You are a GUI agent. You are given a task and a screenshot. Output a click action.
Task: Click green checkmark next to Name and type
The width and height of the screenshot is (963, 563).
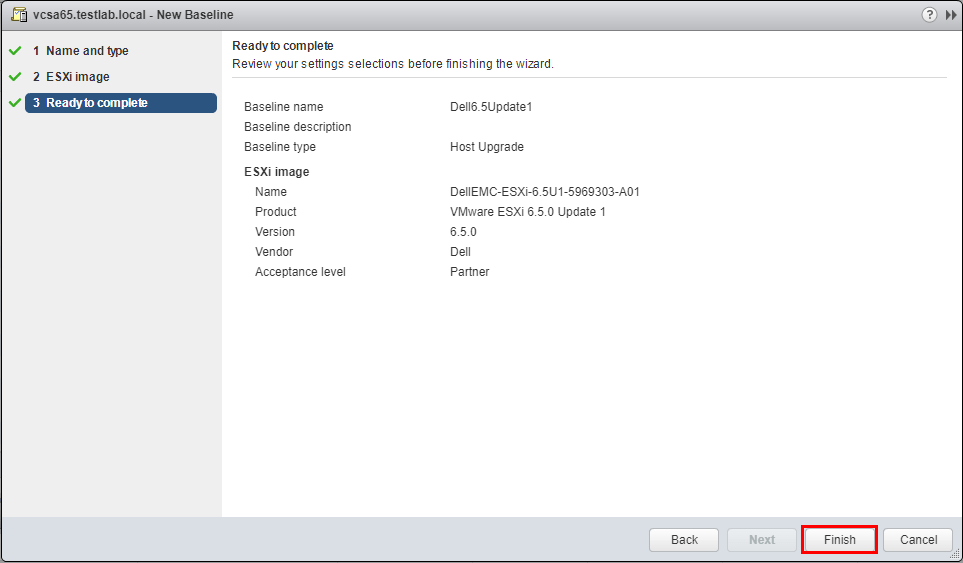pos(15,50)
